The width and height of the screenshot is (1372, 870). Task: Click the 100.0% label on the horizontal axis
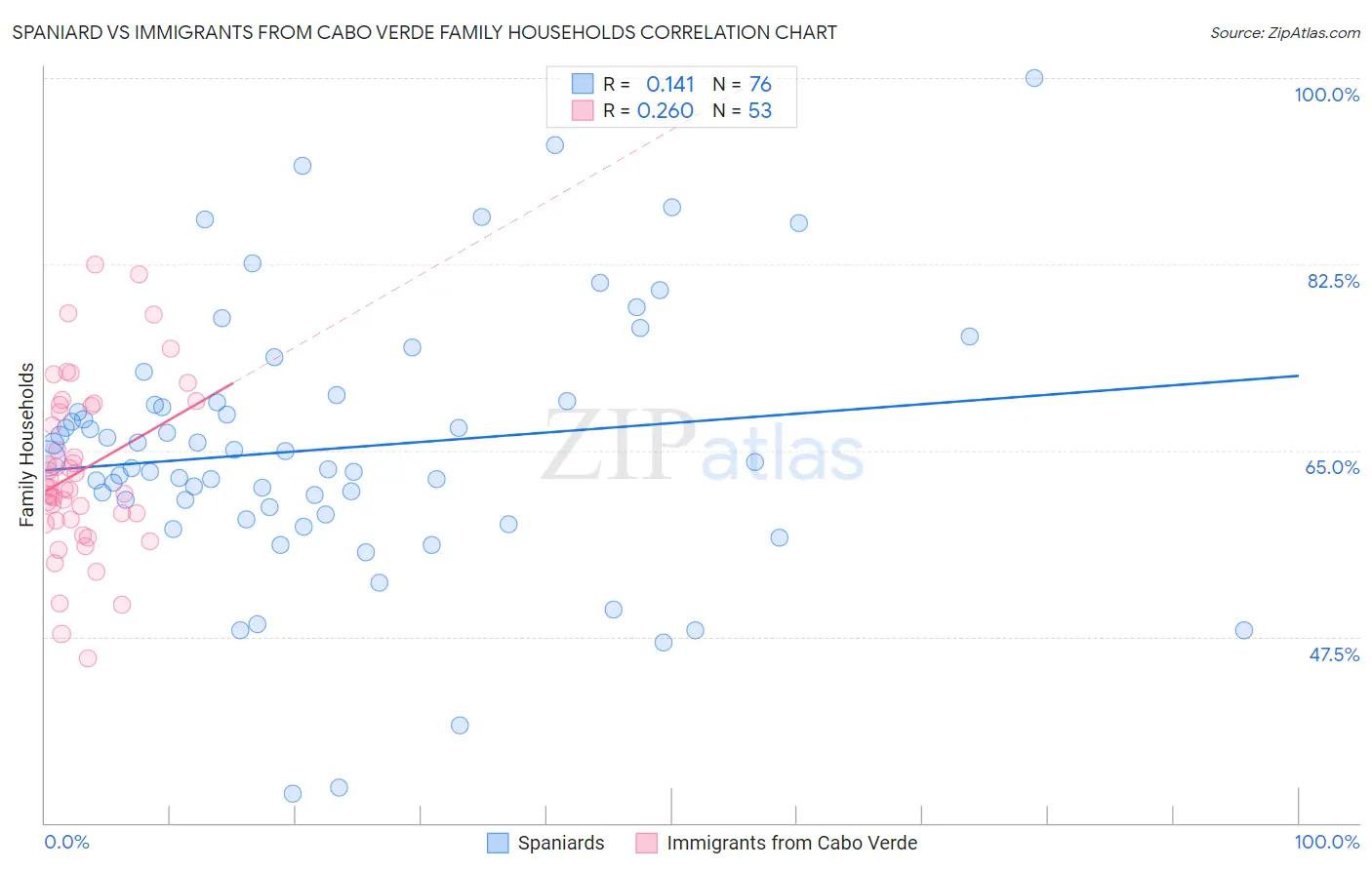1326,842
